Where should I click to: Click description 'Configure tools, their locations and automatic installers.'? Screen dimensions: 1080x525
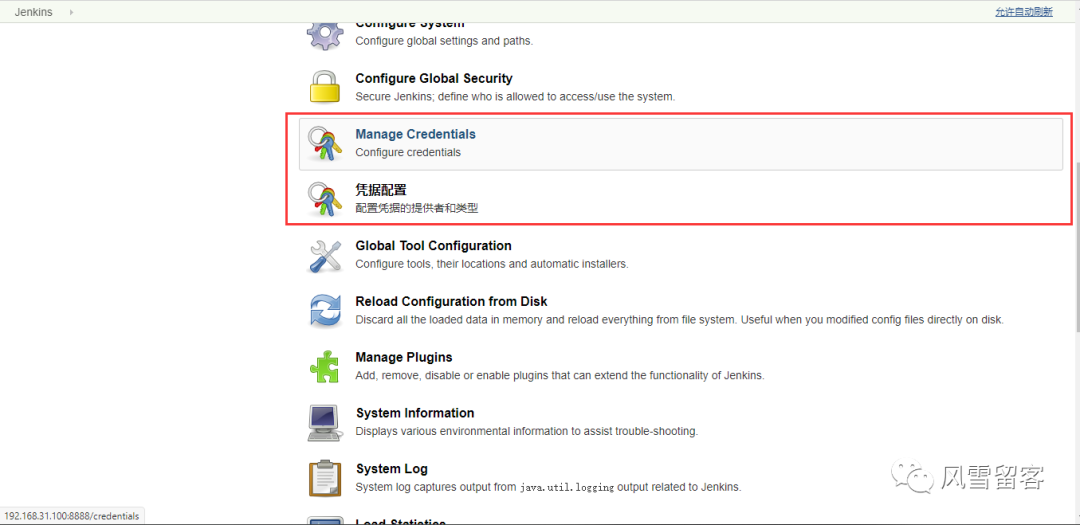tap(492, 265)
